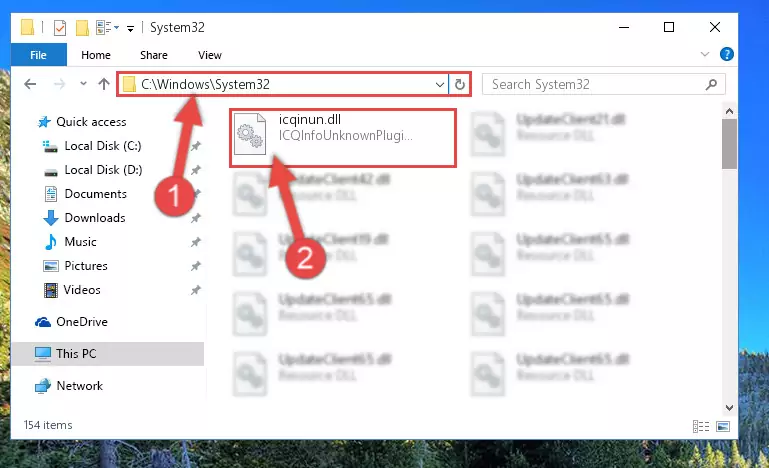
Task: Expand the ribbon with the chevron
Action: (705, 54)
